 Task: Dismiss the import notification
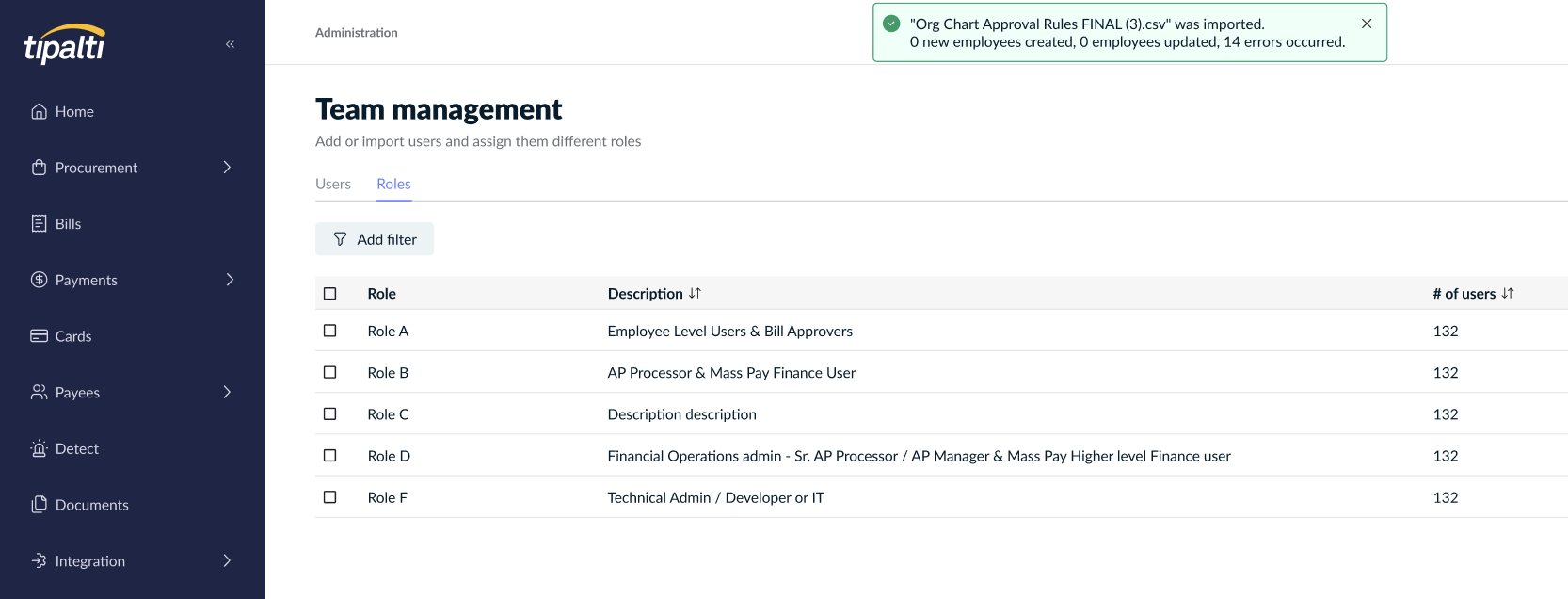[1367, 24]
